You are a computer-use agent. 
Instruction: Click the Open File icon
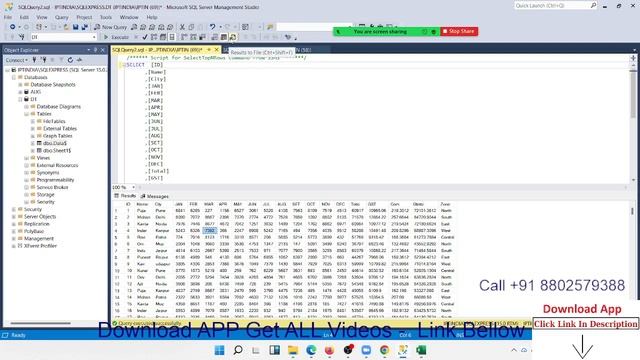(x=66, y=27)
